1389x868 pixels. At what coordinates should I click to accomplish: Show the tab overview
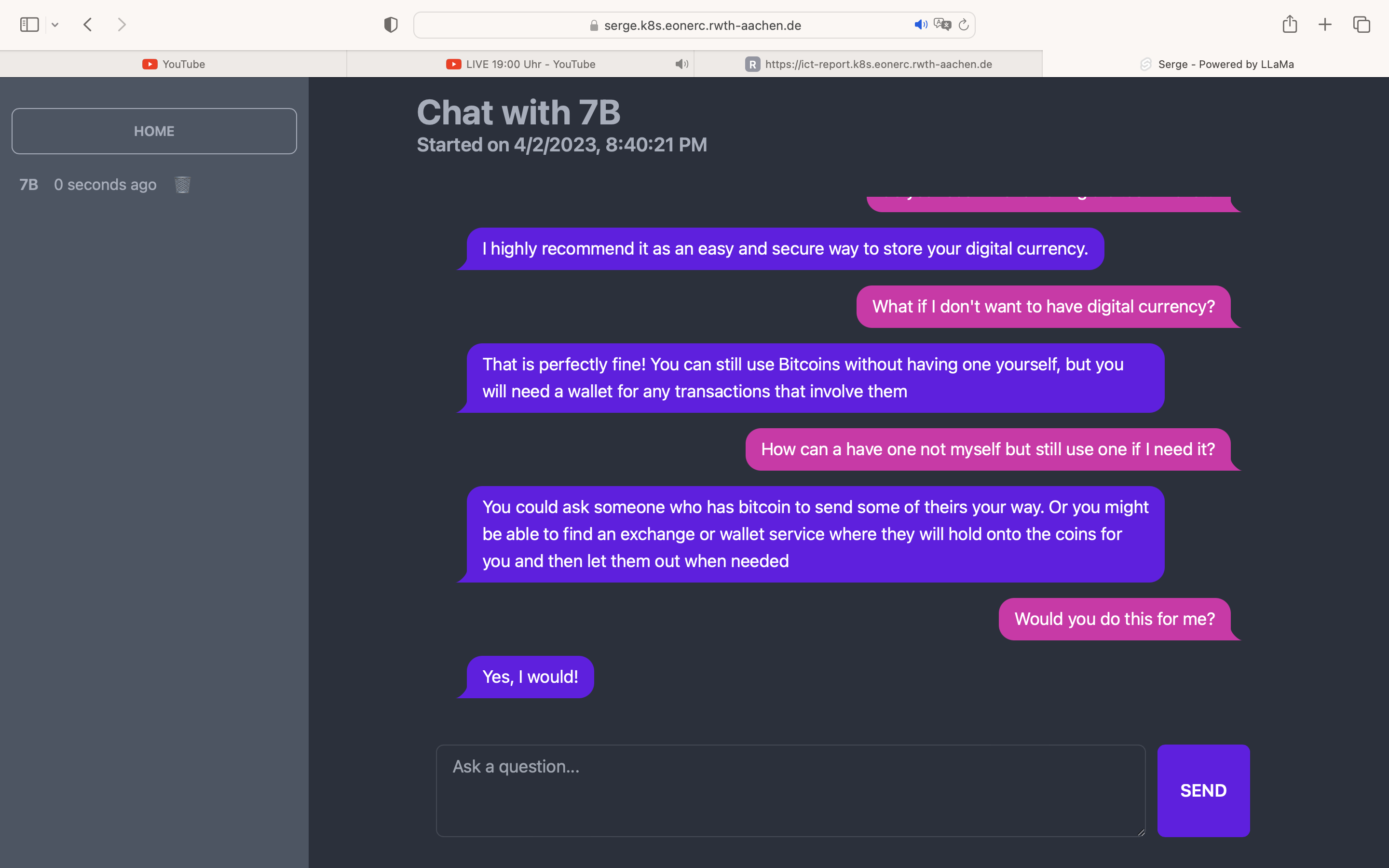coord(1362,25)
